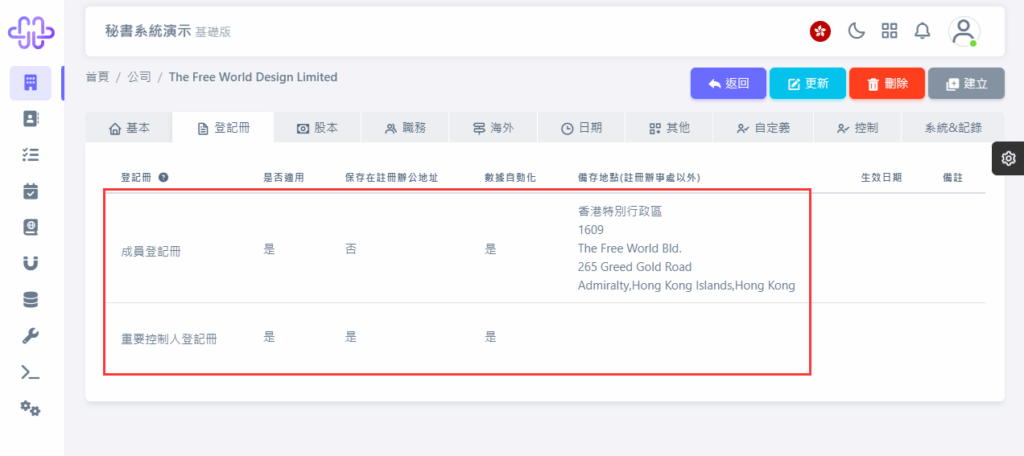
Task: Open the company building icon in sidebar
Action: pos(31,83)
